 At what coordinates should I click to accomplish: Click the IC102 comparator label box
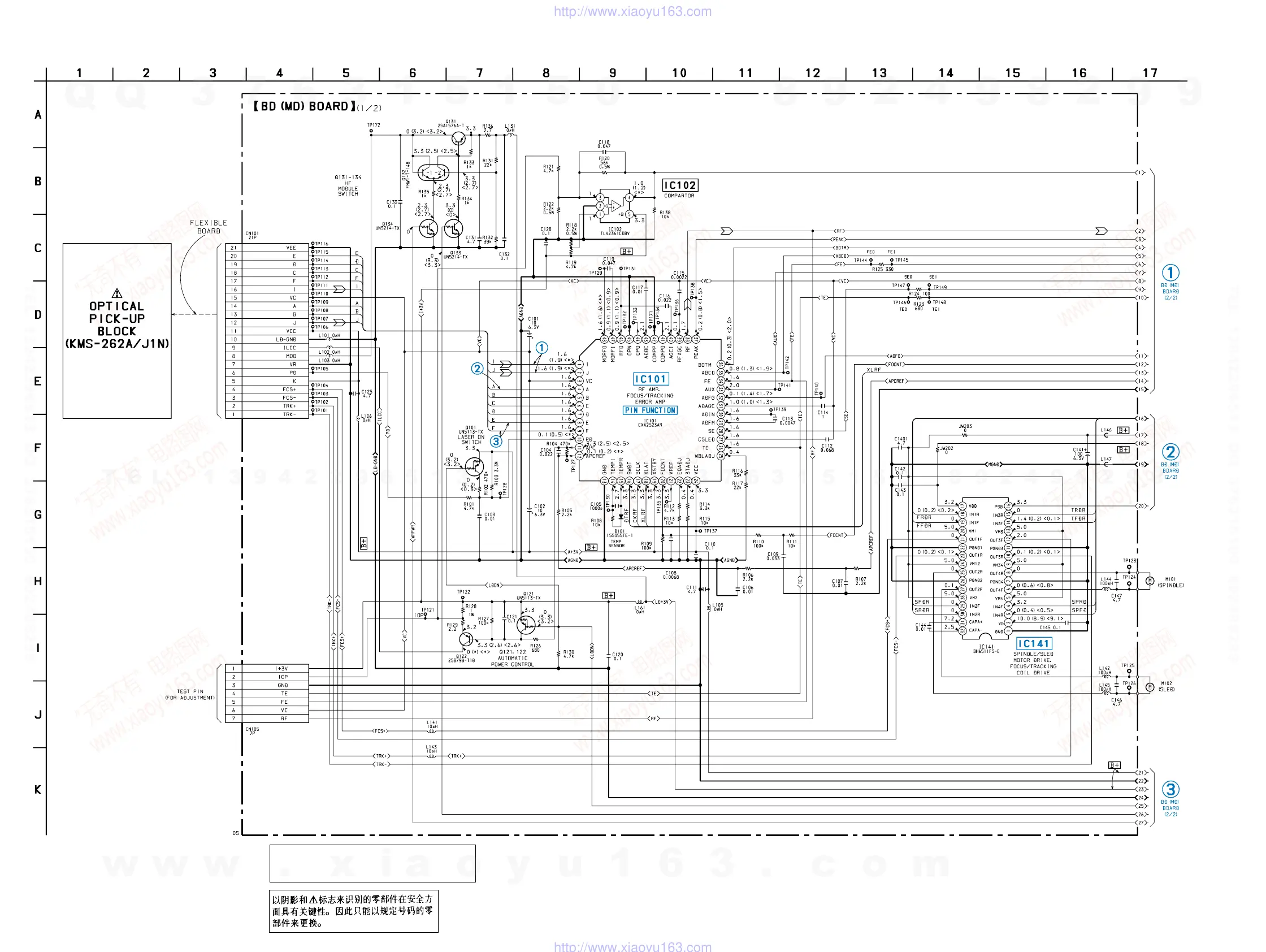(x=680, y=185)
